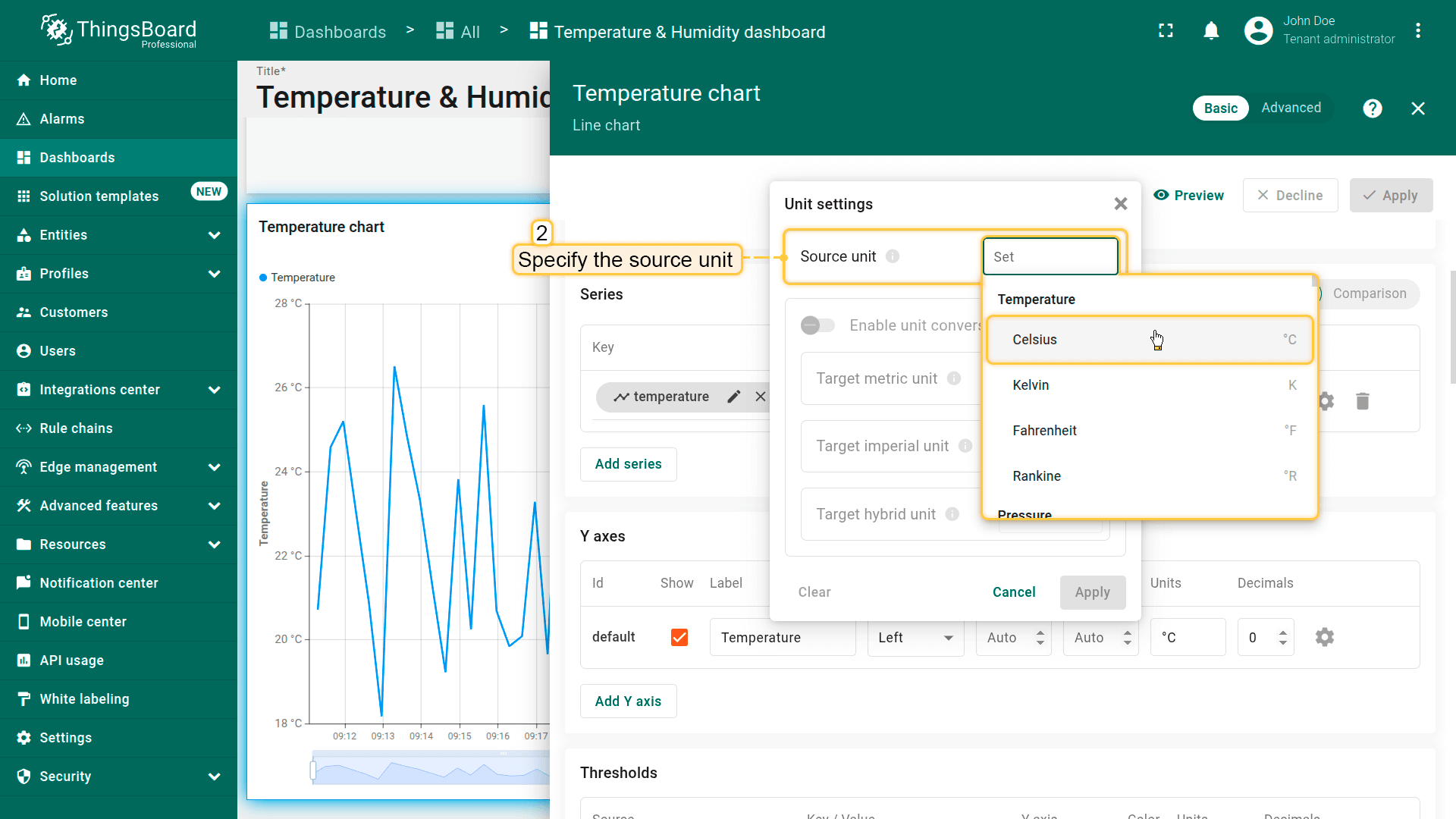Open default Y axis gear settings
Screen dimensions: 1456x819
pos(1324,638)
